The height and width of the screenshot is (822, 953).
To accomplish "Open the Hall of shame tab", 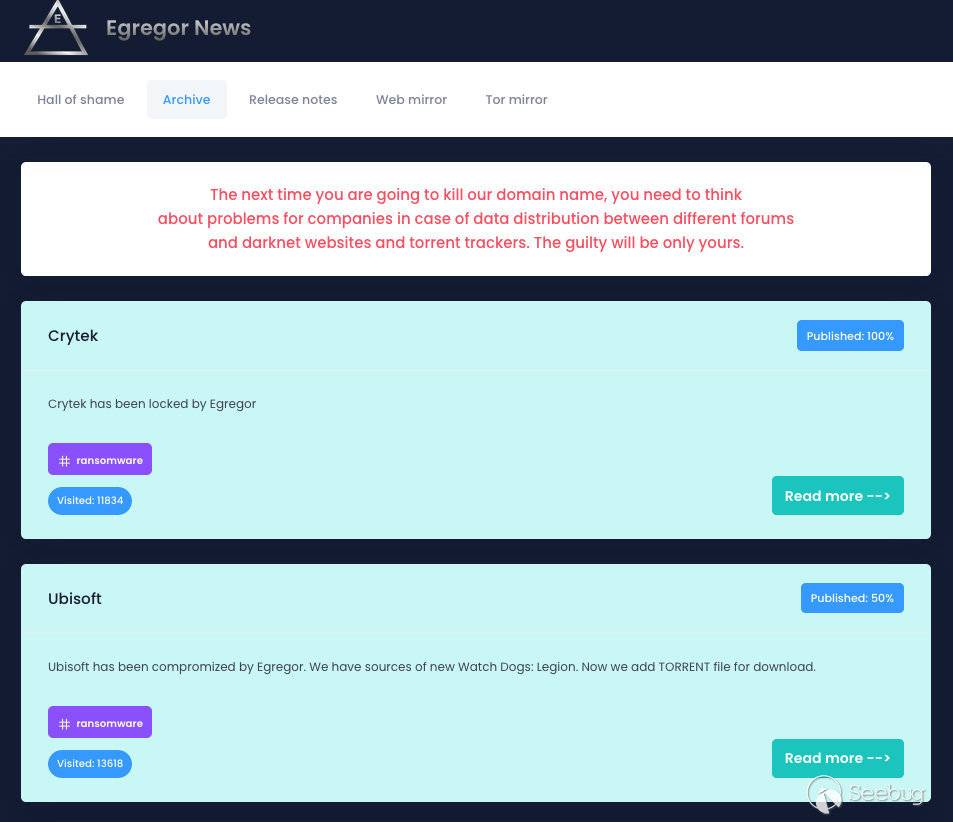I will pyautogui.click(x=81, y=100).
